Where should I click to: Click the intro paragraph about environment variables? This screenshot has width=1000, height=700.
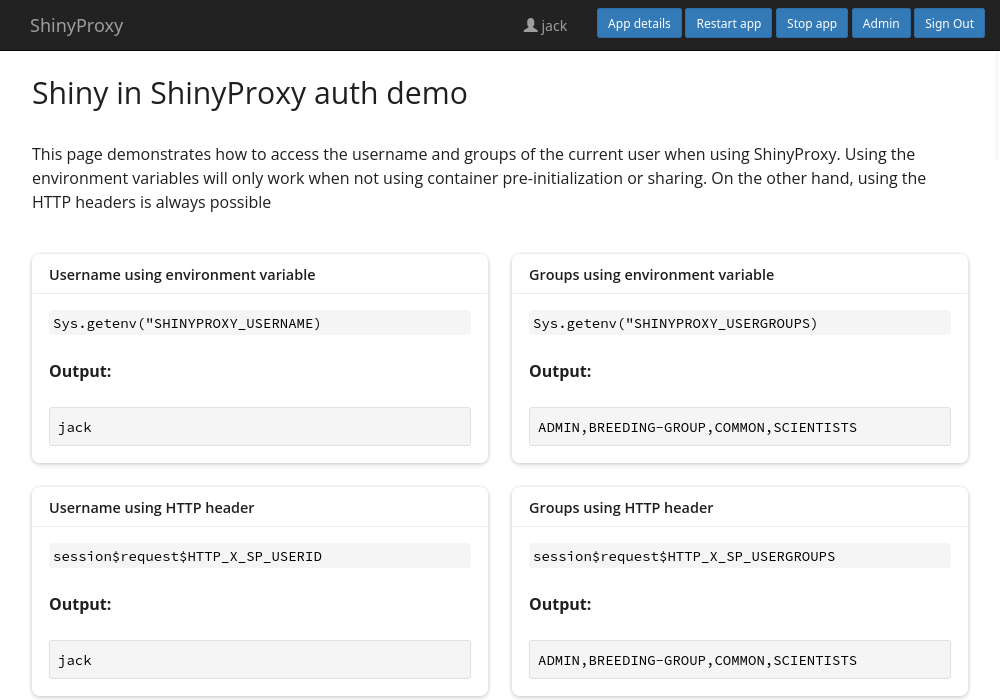tap(479, 178)
